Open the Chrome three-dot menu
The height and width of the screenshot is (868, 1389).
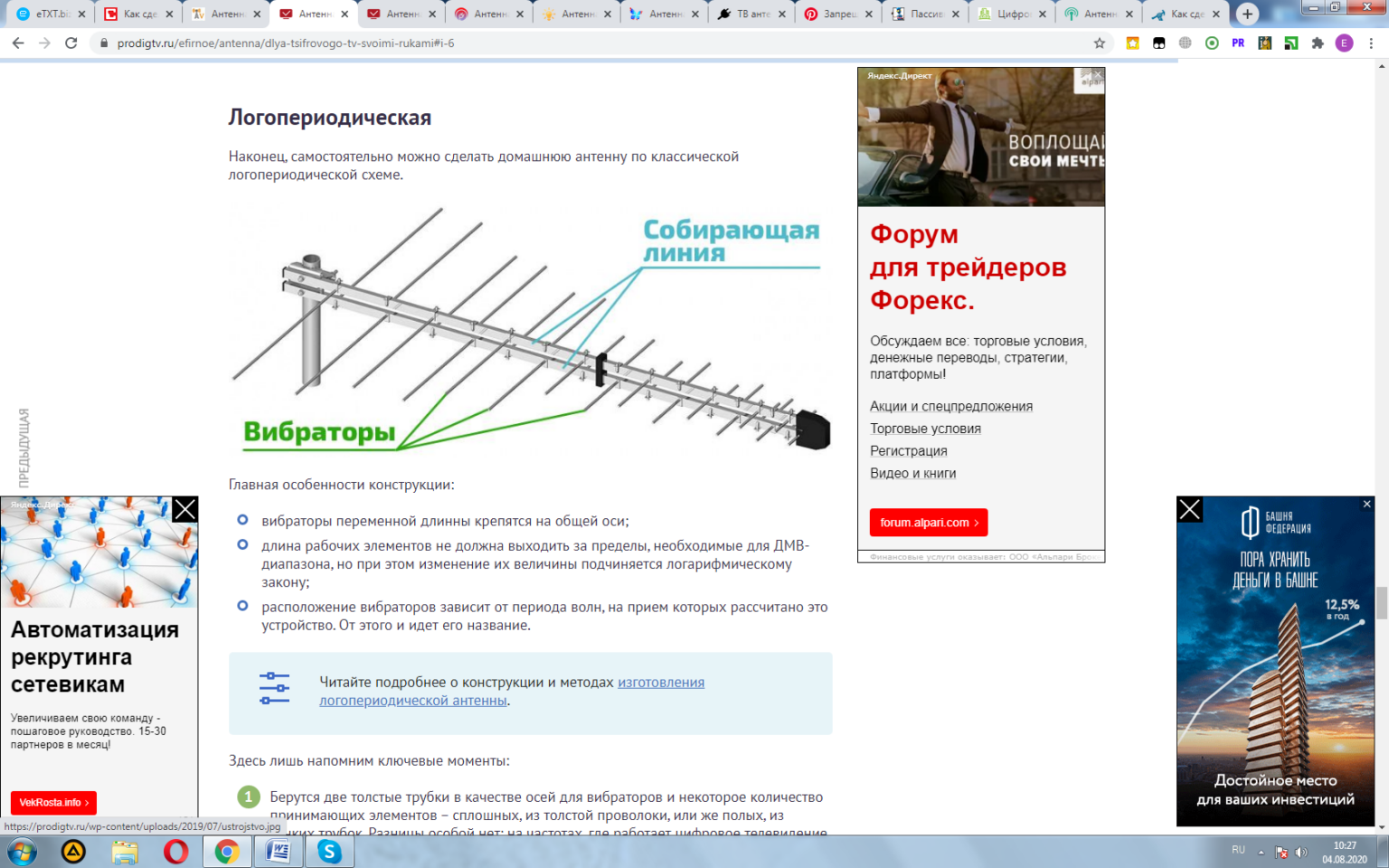(x=1371, y=42)
